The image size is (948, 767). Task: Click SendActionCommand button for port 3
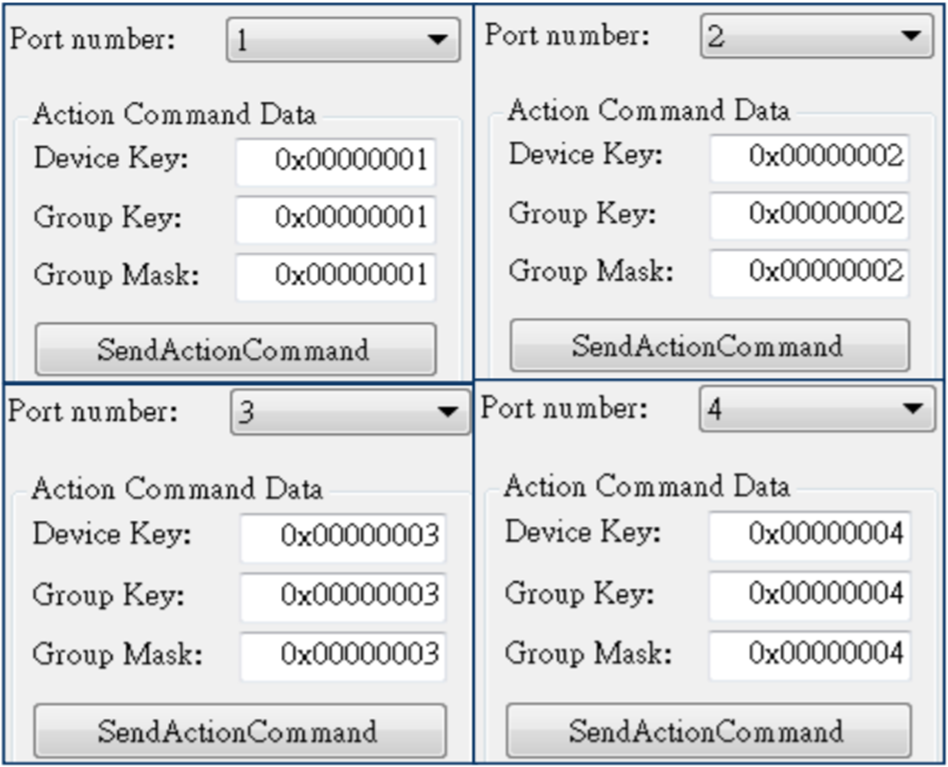click(x=239, y=731)
